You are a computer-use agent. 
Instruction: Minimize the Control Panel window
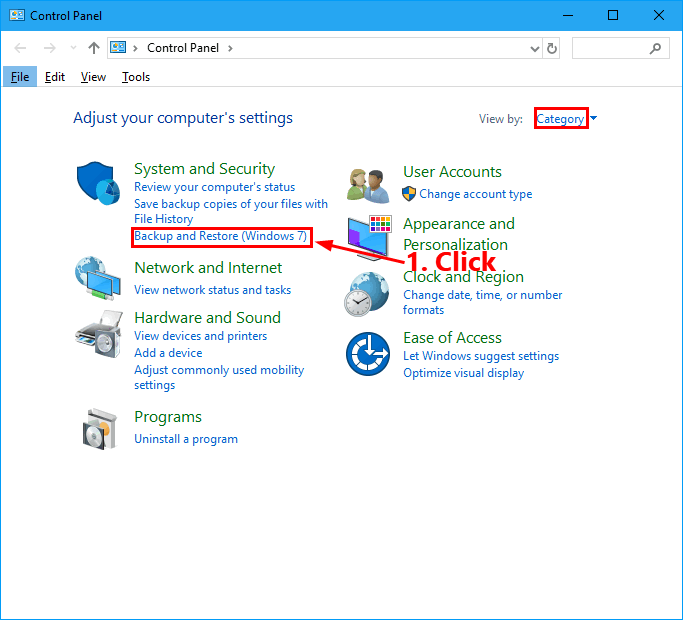(568, 15)
